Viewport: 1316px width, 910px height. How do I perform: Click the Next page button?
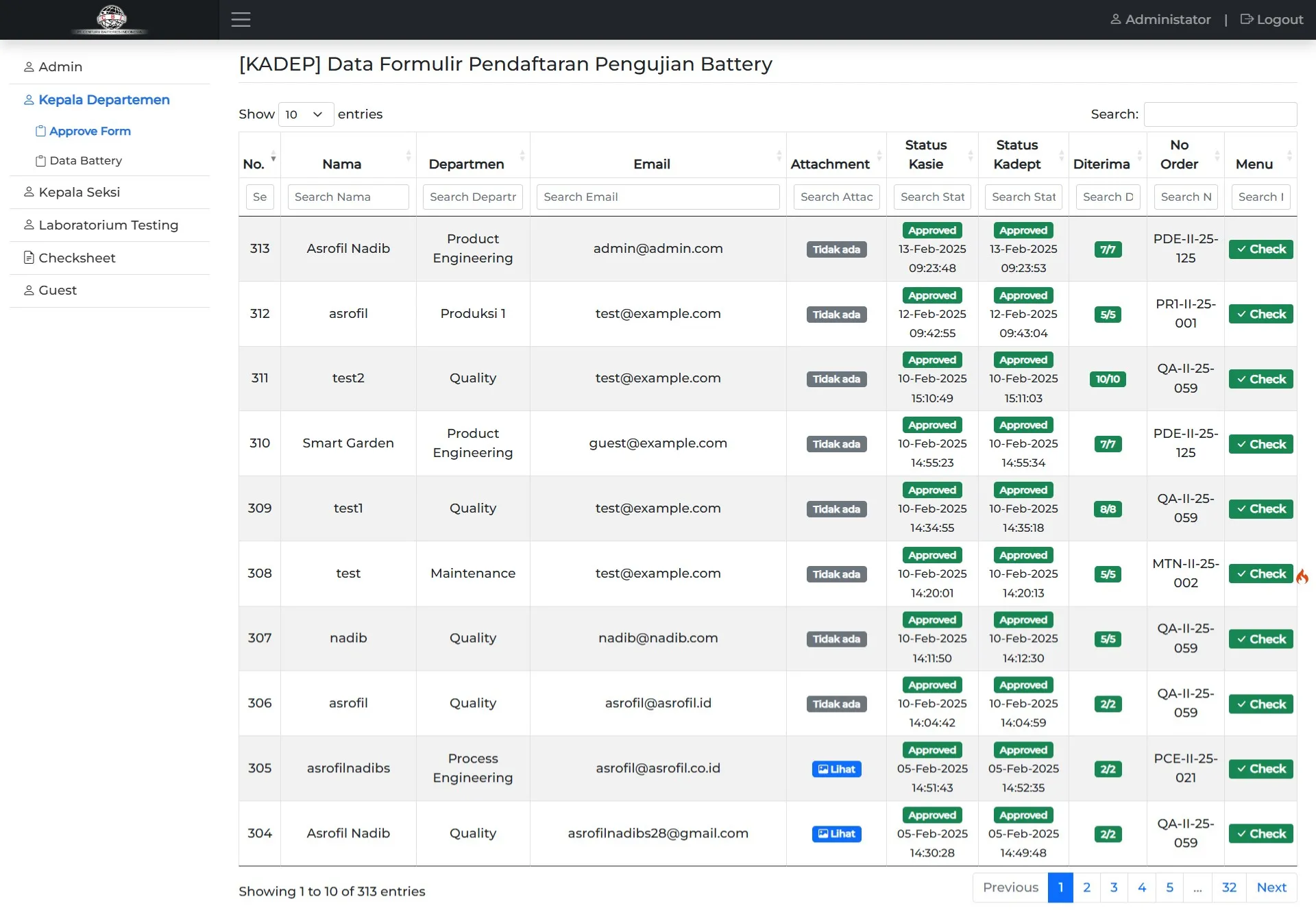pyautogui.click(x=1271, y=888)
